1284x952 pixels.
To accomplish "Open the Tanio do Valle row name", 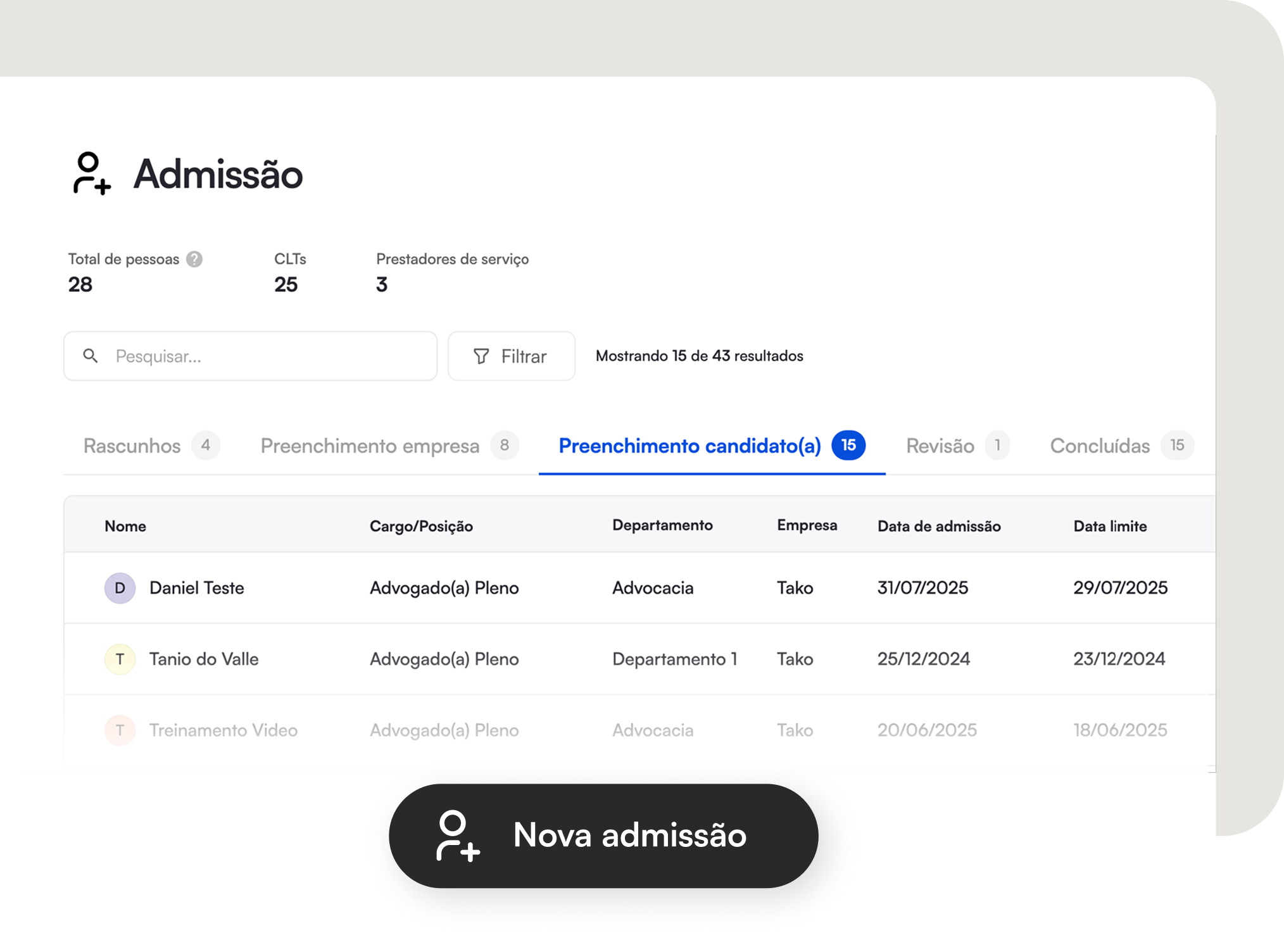I will (204, 660).
